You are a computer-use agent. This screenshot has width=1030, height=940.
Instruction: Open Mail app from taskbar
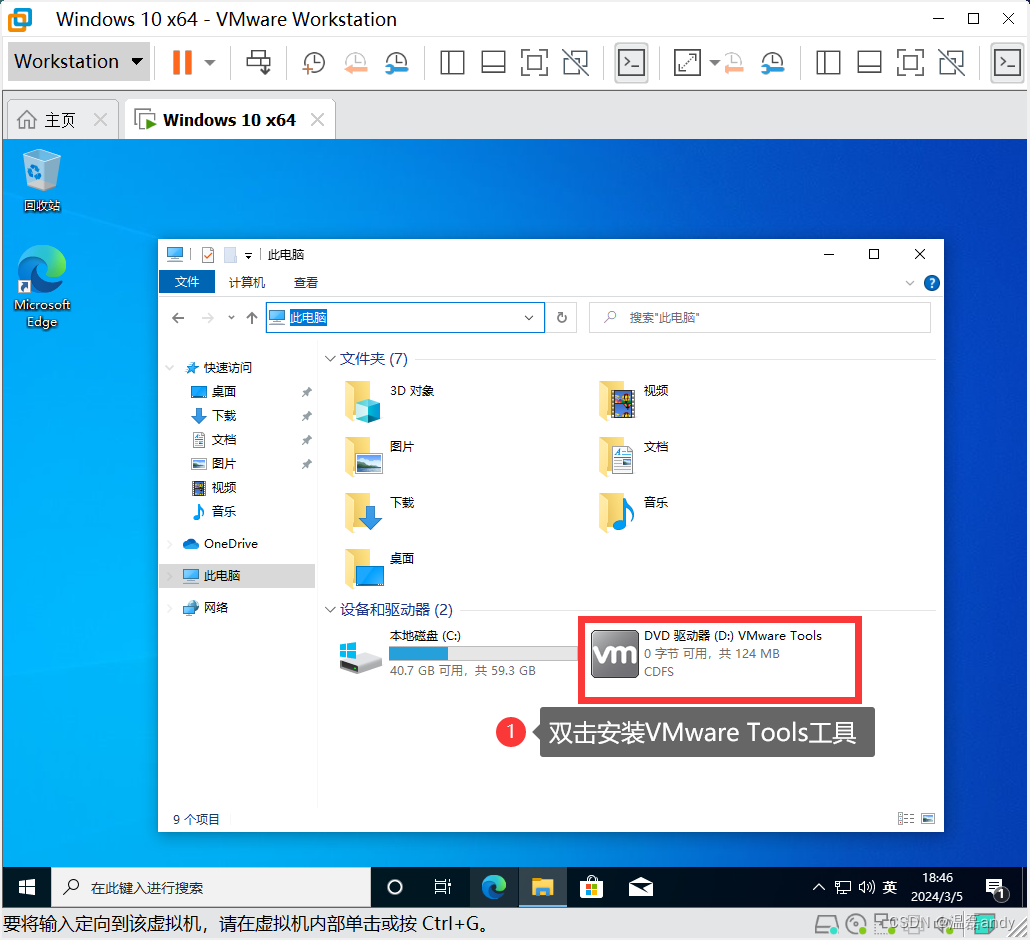tap(640, 888)
